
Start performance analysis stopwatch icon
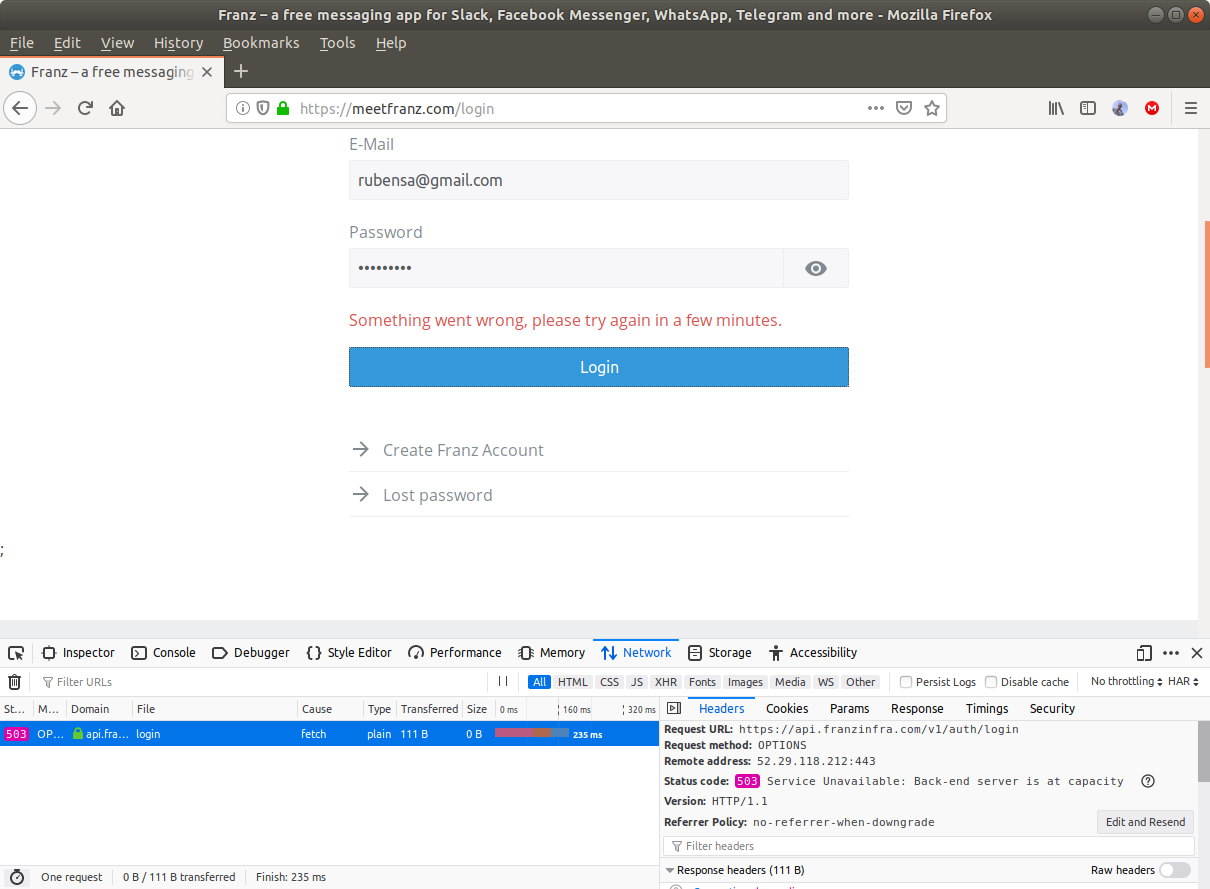coord(17,877)
